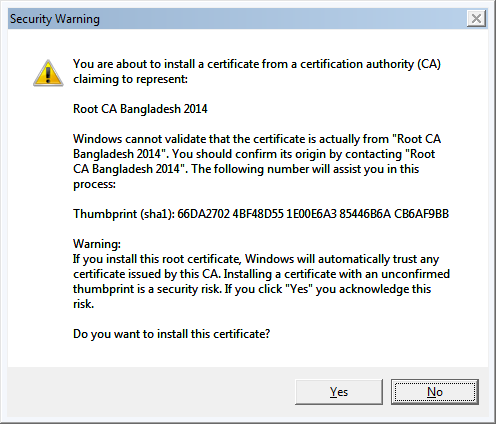Click the Warning: heading text
This screenshot has height=424, width=496.
coord(97,244)
